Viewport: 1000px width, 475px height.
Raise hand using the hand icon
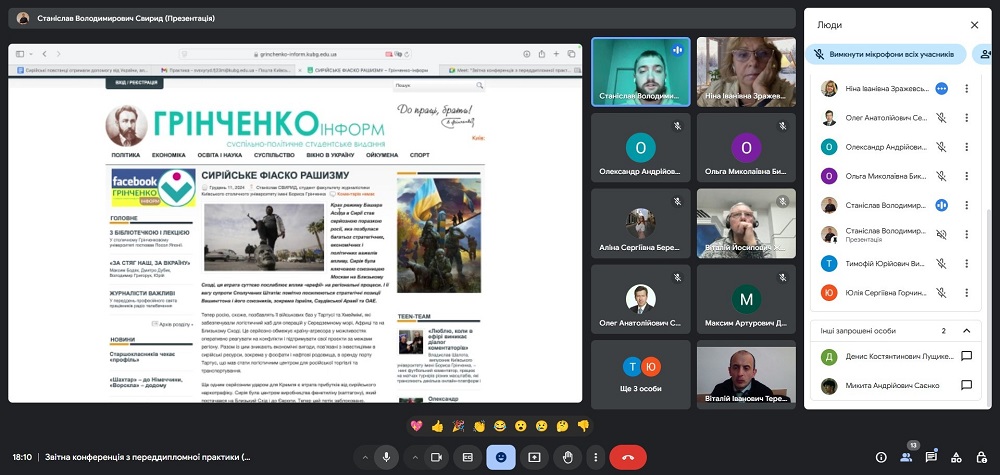coord(566,457)
